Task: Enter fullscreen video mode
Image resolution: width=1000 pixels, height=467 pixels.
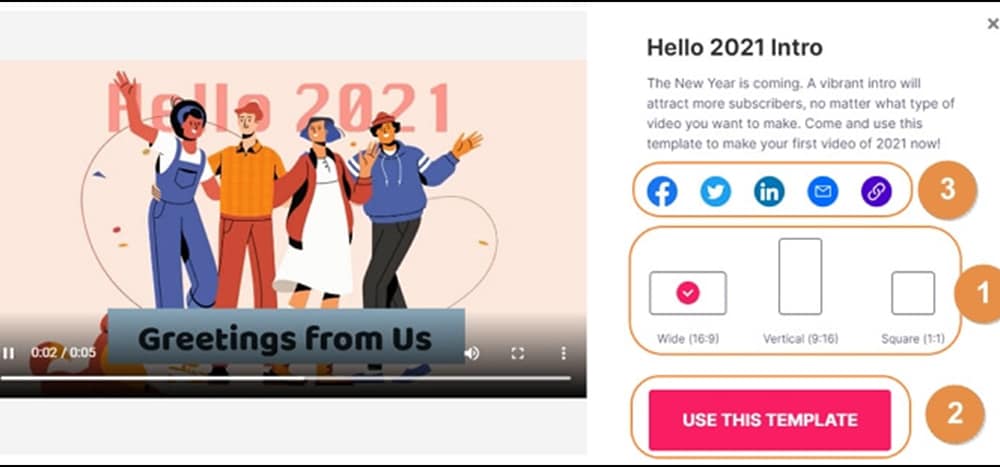Action: click(518, 353)
